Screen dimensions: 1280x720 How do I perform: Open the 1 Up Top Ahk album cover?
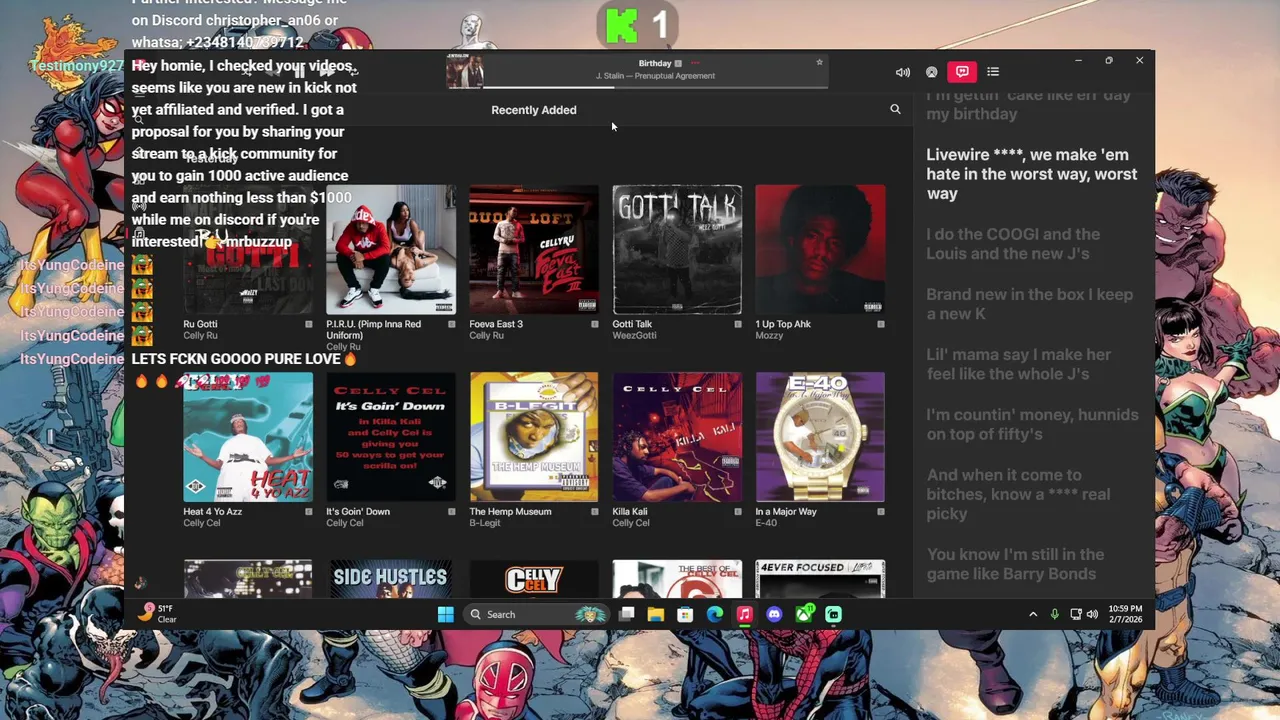[820, 250]
